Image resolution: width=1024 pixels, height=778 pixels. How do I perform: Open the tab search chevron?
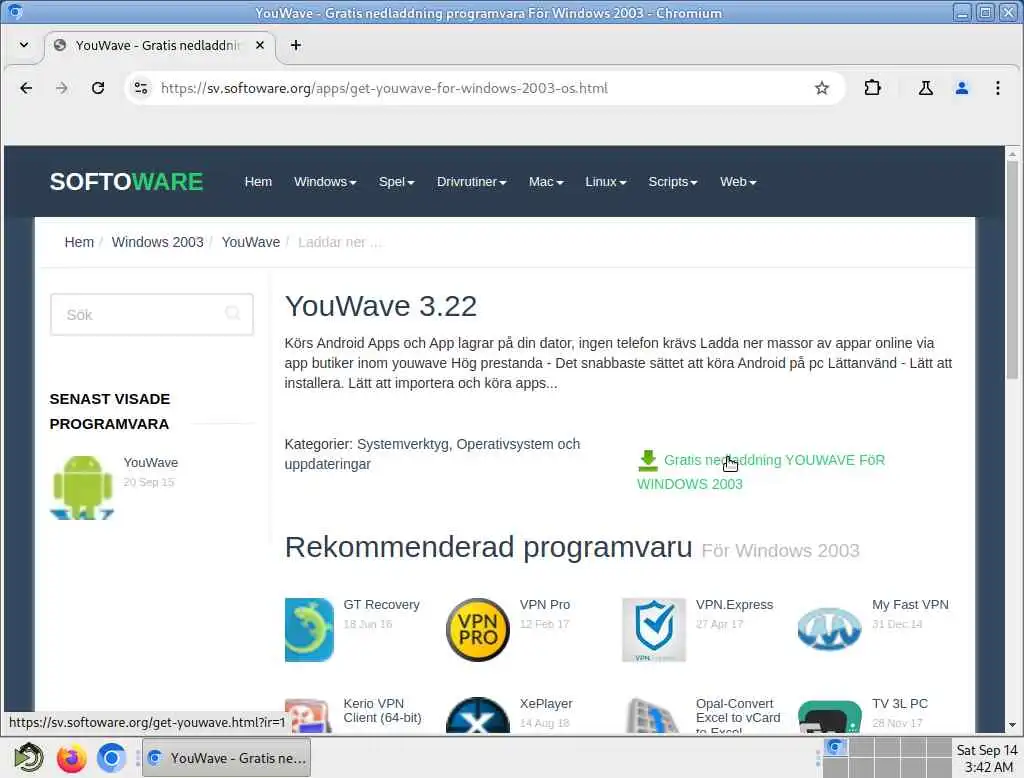click(x=24, y=45)
